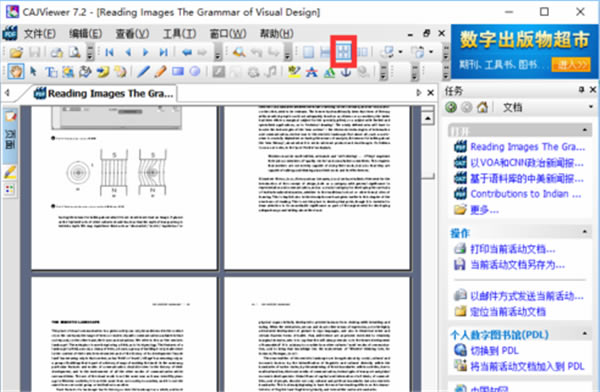Collapse the 操作 section
600x392 pixels.
coord(585,232)
